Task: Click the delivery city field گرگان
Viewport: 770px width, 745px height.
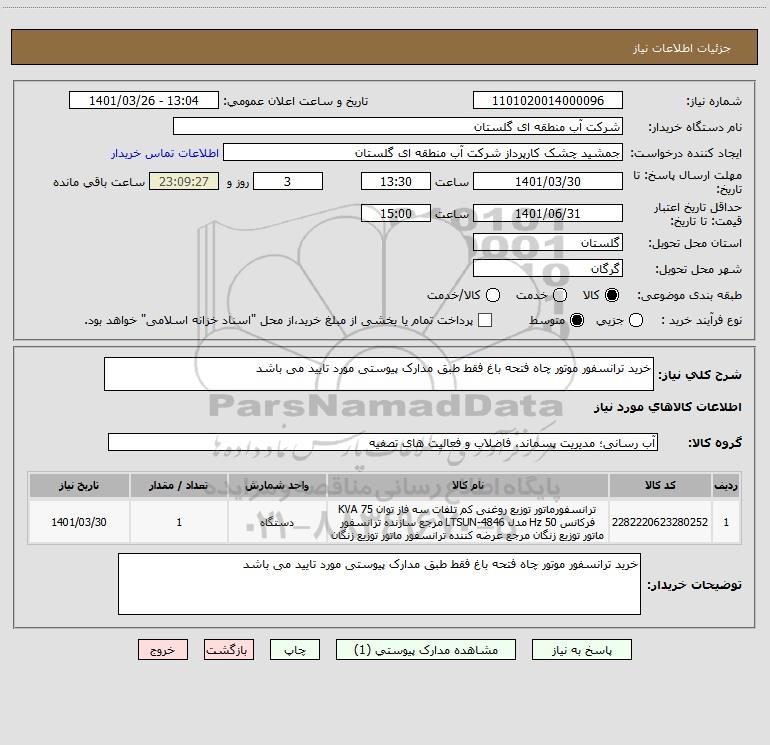Action: pyautogui.click(x=548, y=269)
